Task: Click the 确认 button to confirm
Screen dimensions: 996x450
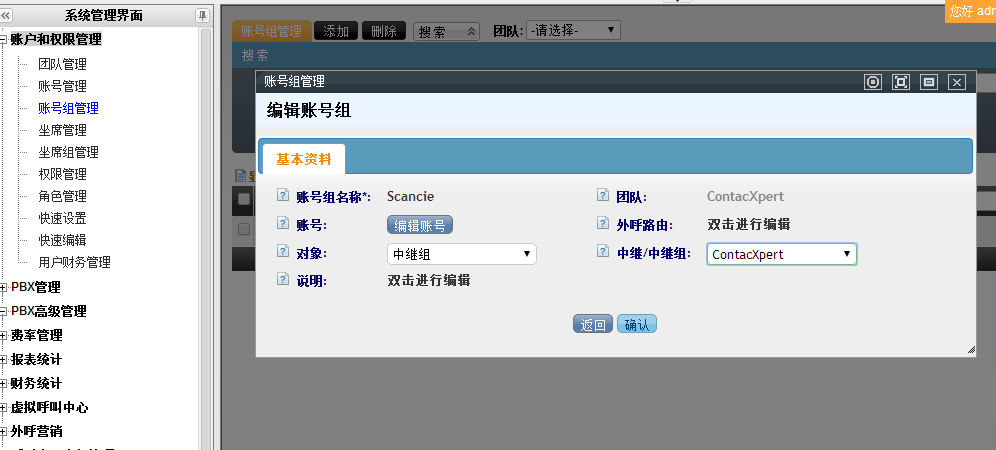Action: tap(636, 324)
